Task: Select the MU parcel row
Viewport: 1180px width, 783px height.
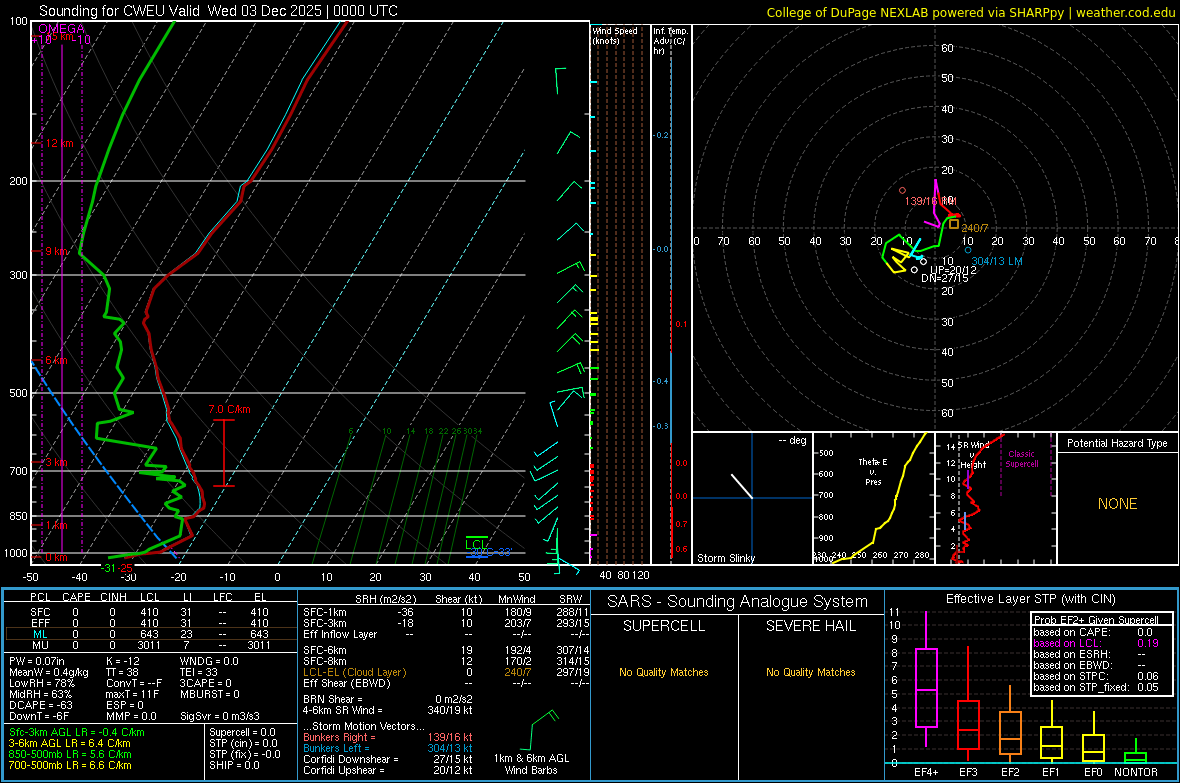Action: click(149, 644)
